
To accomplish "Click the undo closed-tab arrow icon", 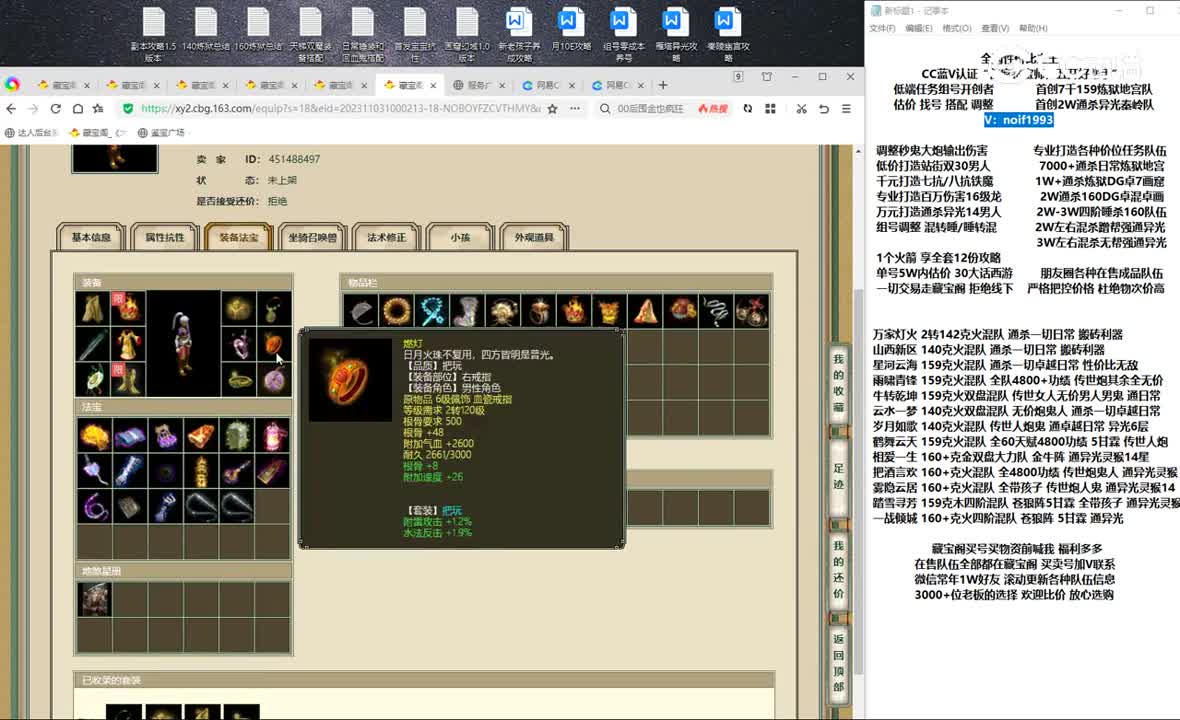I will 824,109.
